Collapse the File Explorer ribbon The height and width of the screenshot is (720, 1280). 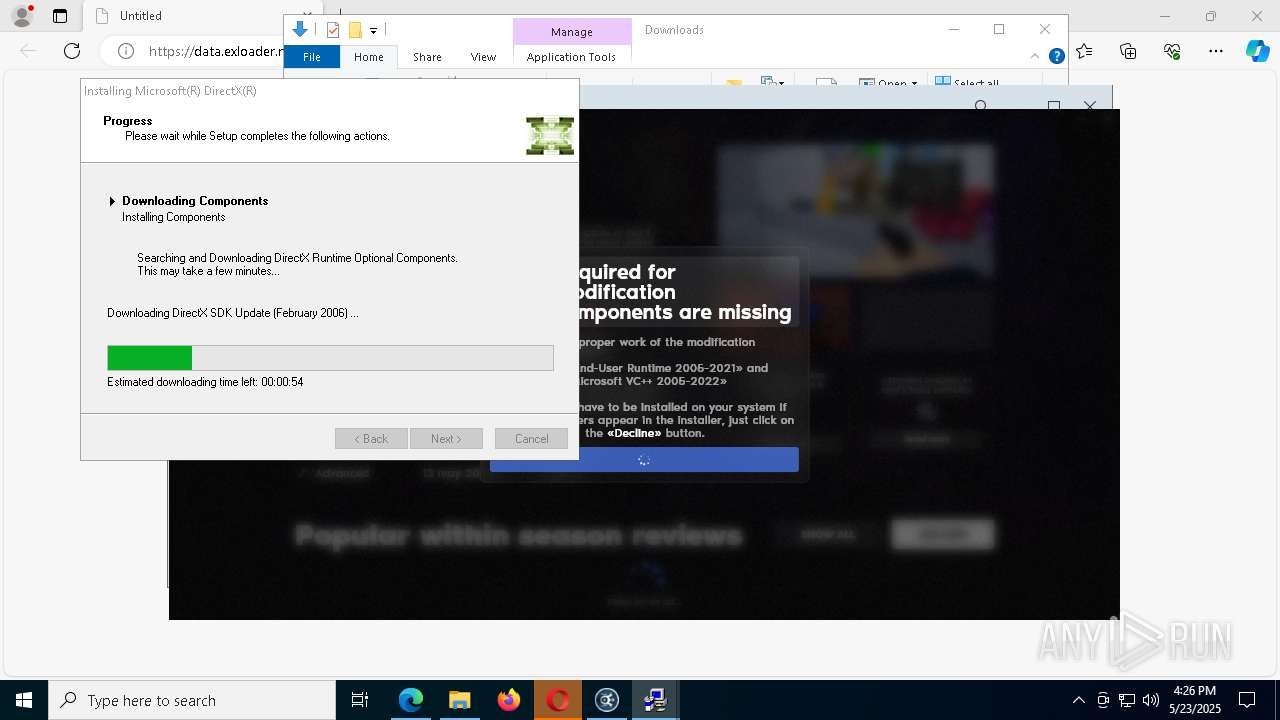coord(1036,57)
